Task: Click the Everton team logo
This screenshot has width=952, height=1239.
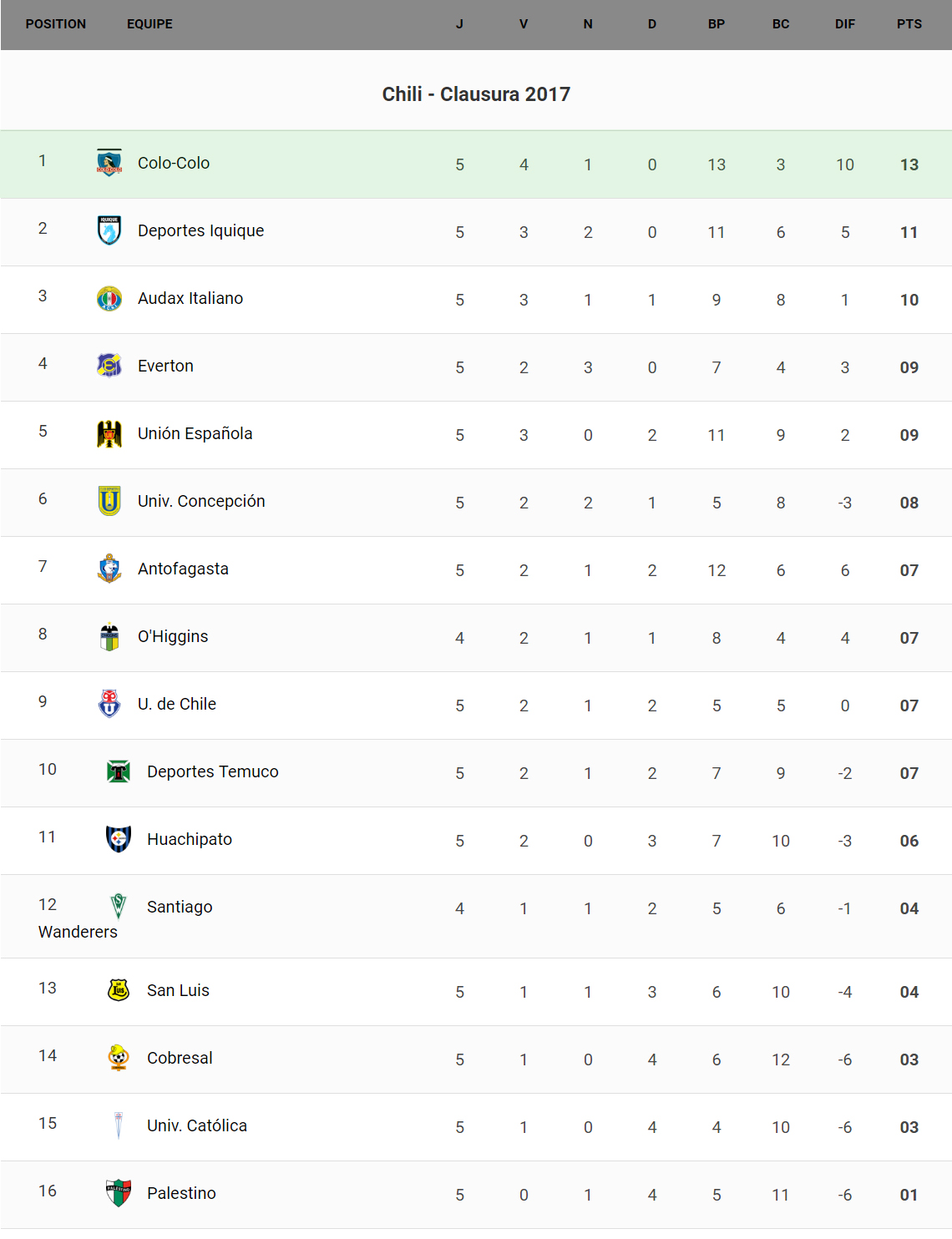Action: tap(109, 366)
